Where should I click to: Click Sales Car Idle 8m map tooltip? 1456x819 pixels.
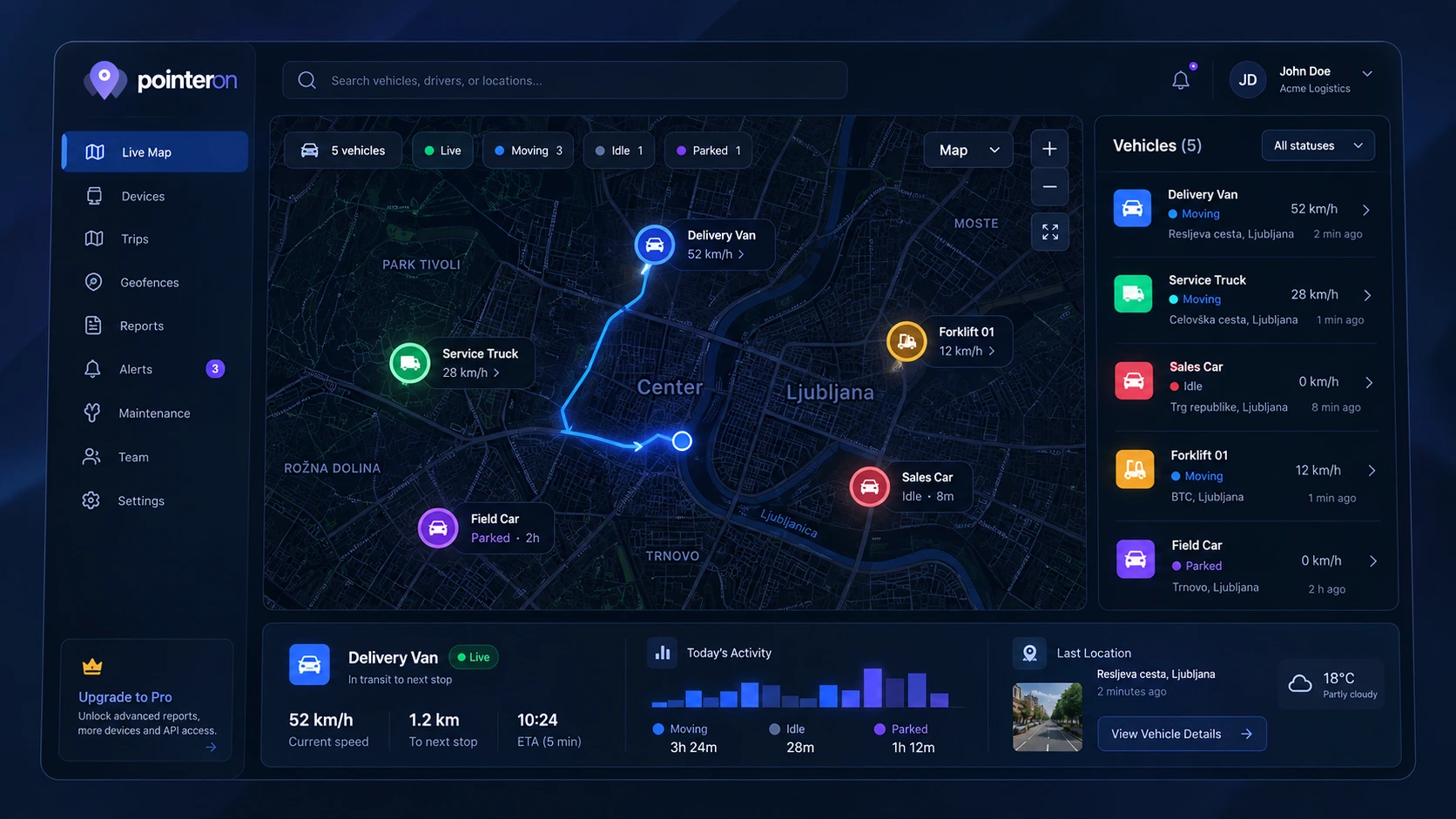pyautogui.click(x=930, y=487)
